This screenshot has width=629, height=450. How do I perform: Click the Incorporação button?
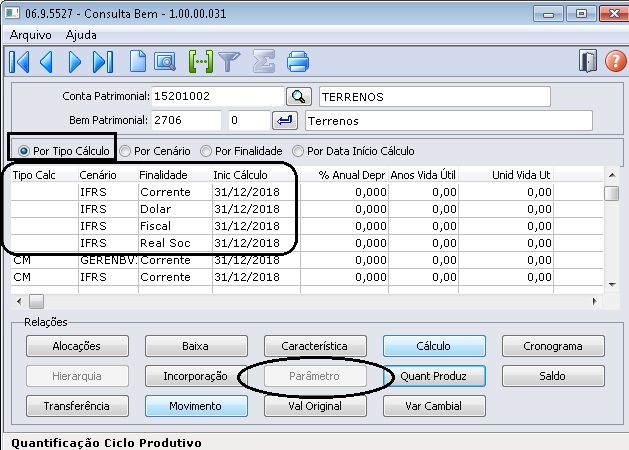(196, 376)
